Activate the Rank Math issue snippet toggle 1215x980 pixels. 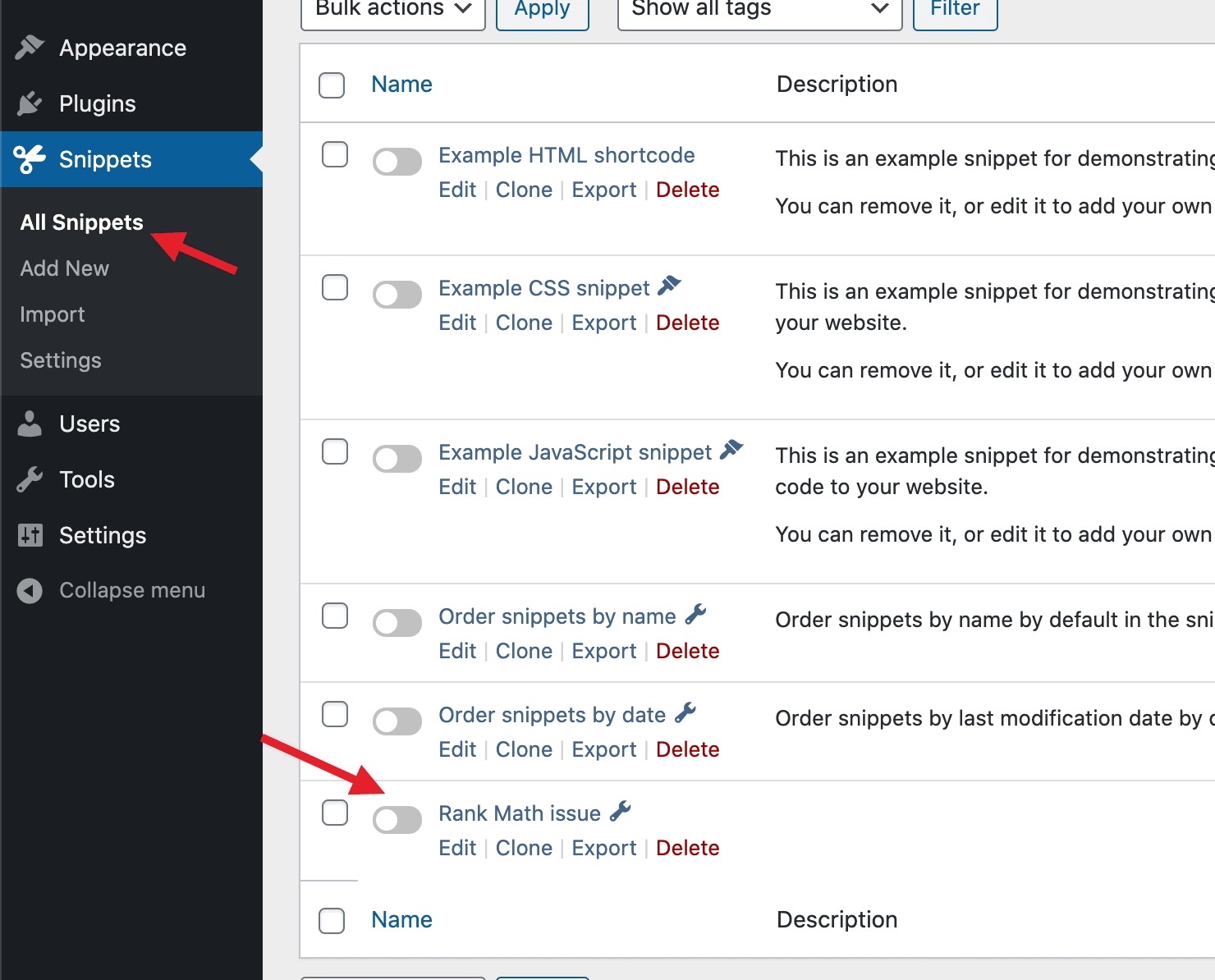[x=397, y=819]
